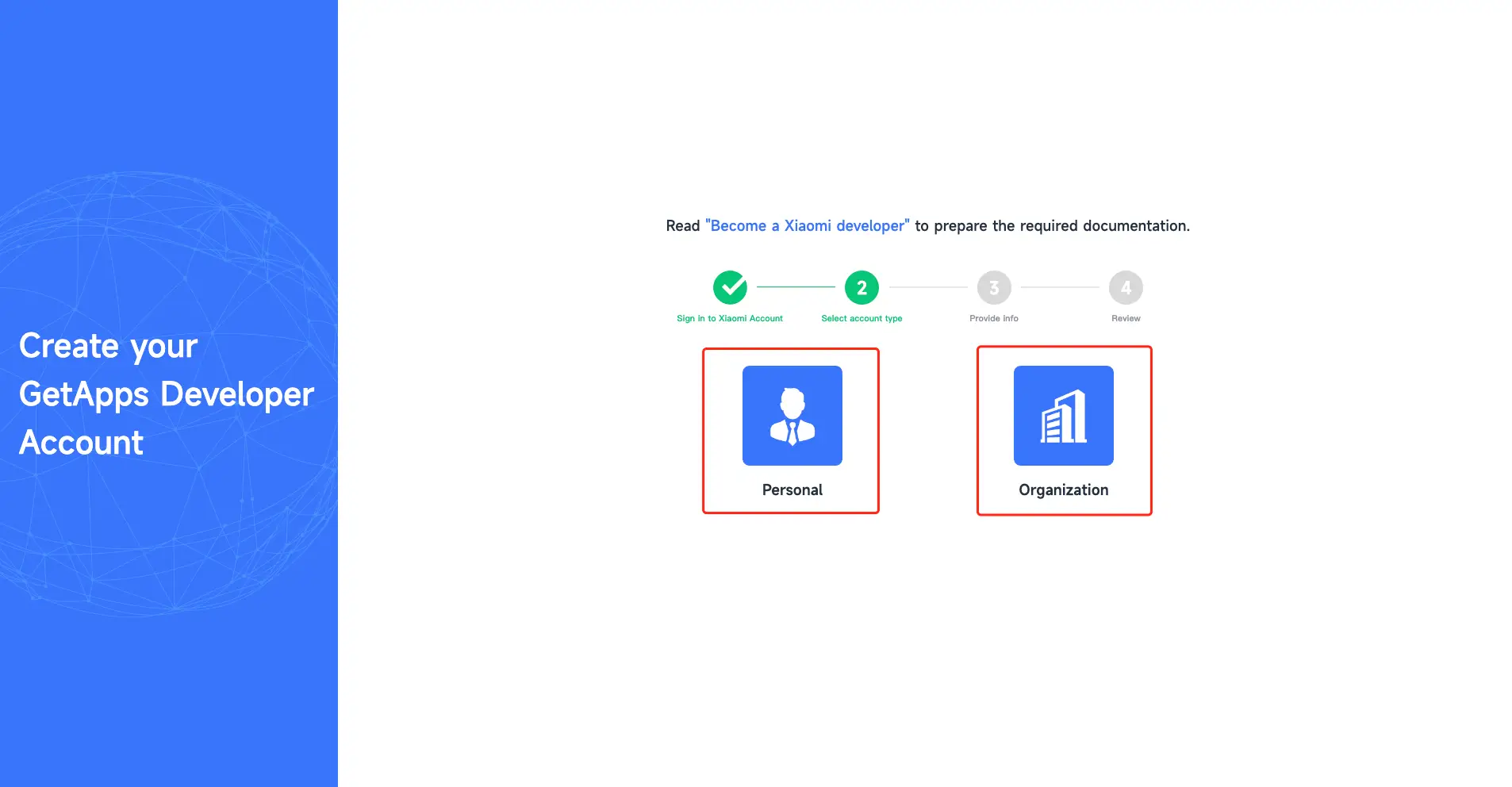Choose the Personal label text
The width and height of the screenshot is (1512, 787).
[x=792, y=490]
